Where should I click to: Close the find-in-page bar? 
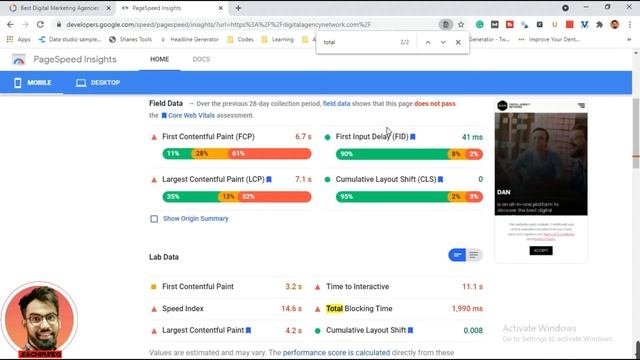tap(458, 42)
